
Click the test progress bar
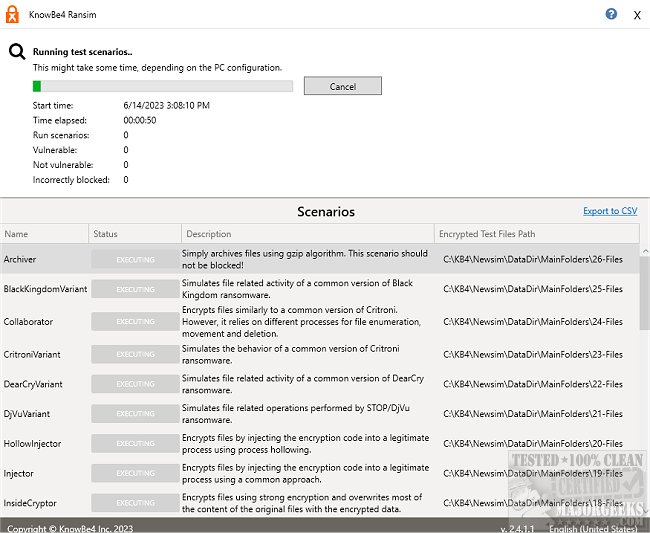162,87
